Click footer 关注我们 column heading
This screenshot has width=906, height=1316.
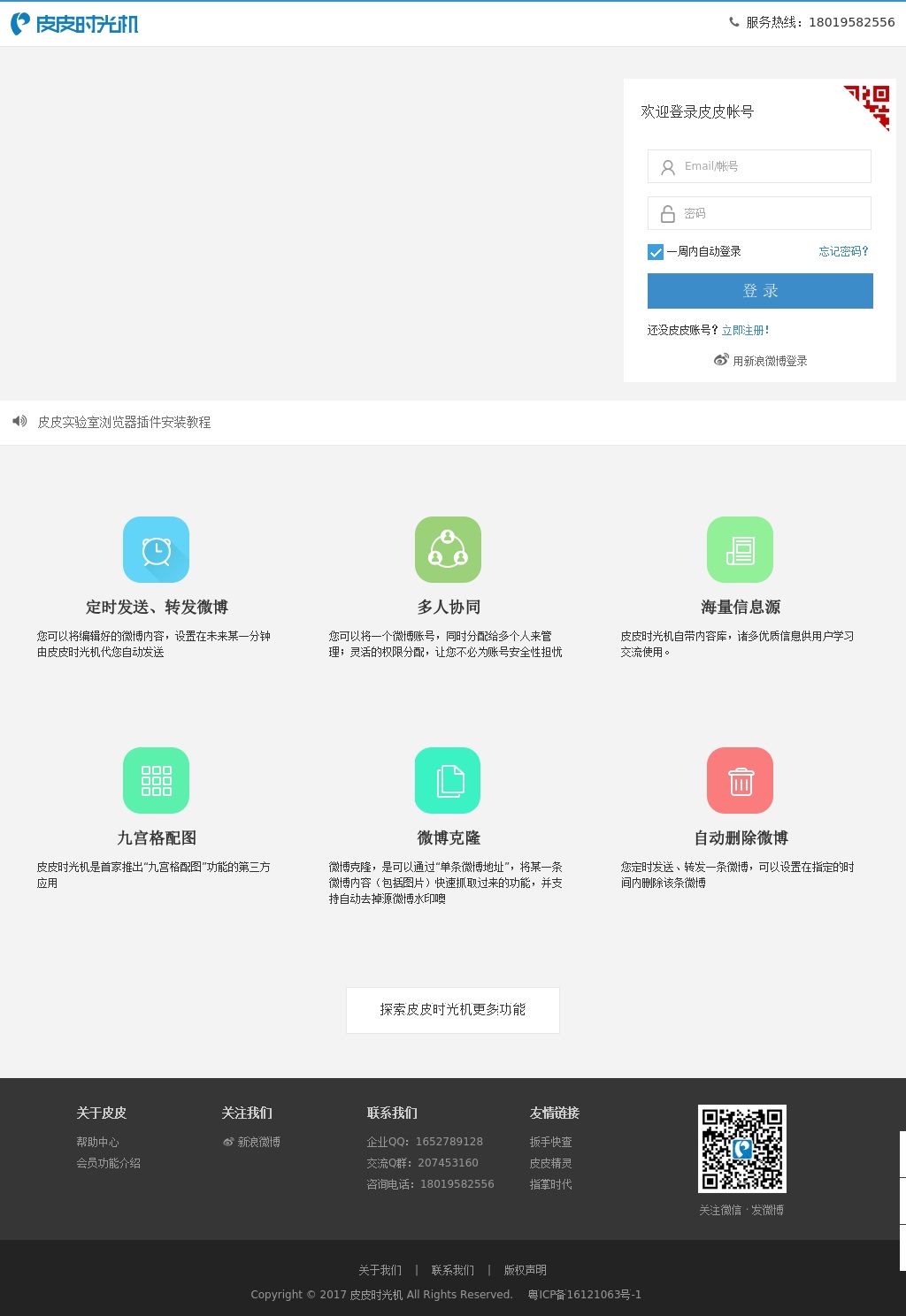click(x=246, y=1113)
